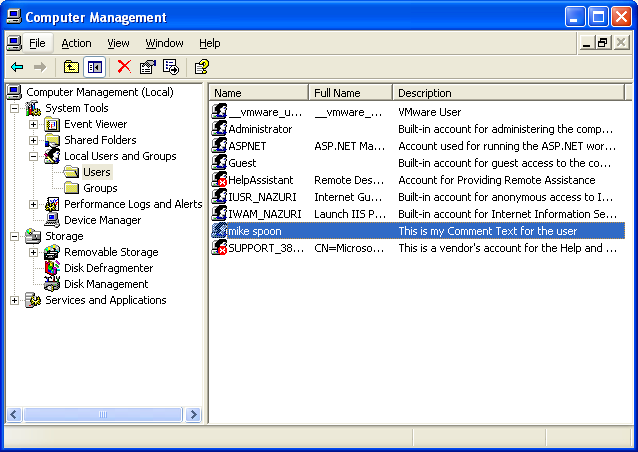Sort by the Description column header

[x=509, y=93]
